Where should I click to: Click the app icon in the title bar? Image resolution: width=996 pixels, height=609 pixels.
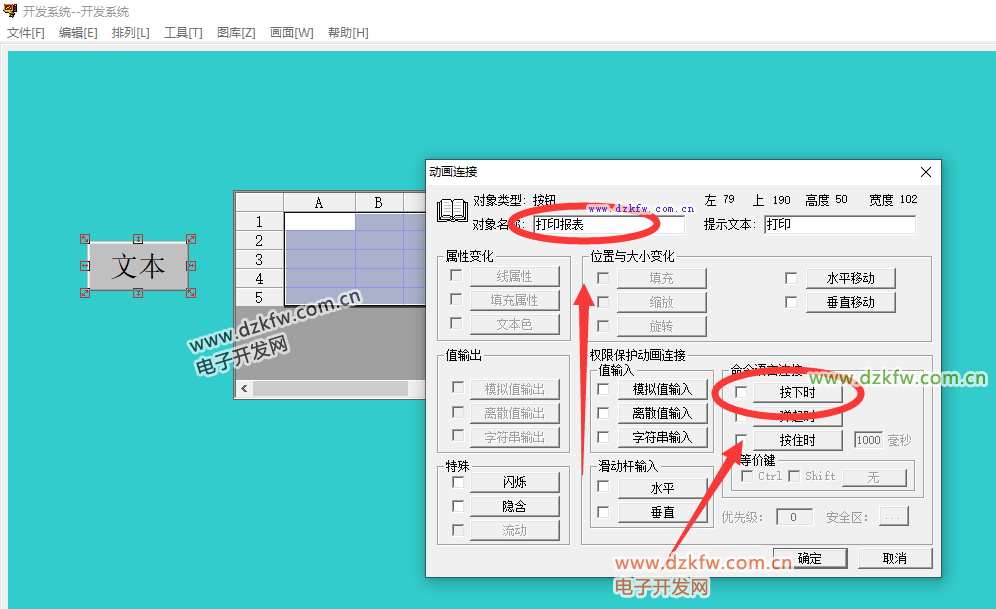click(10, 11)
